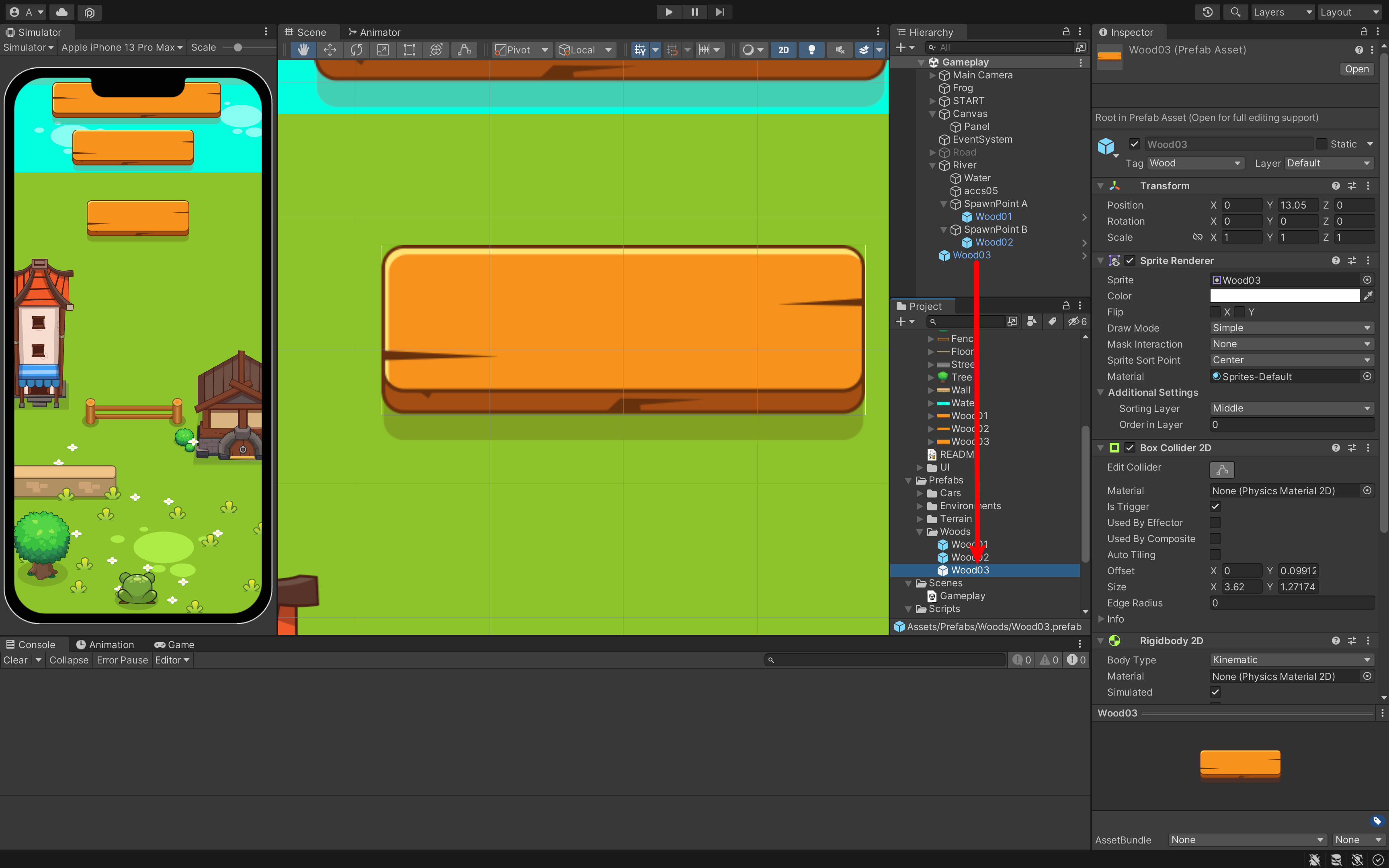The image size is (1389, 868).
Task: Click the white Color swatch field
Action: pyautogui.click(x=1285, y=296)
